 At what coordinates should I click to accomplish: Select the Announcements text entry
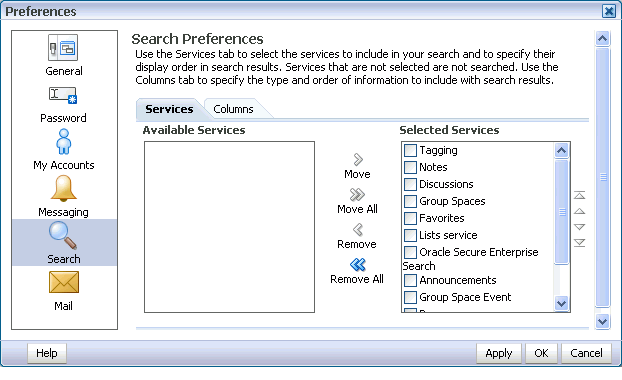click(x=458, y=280)
